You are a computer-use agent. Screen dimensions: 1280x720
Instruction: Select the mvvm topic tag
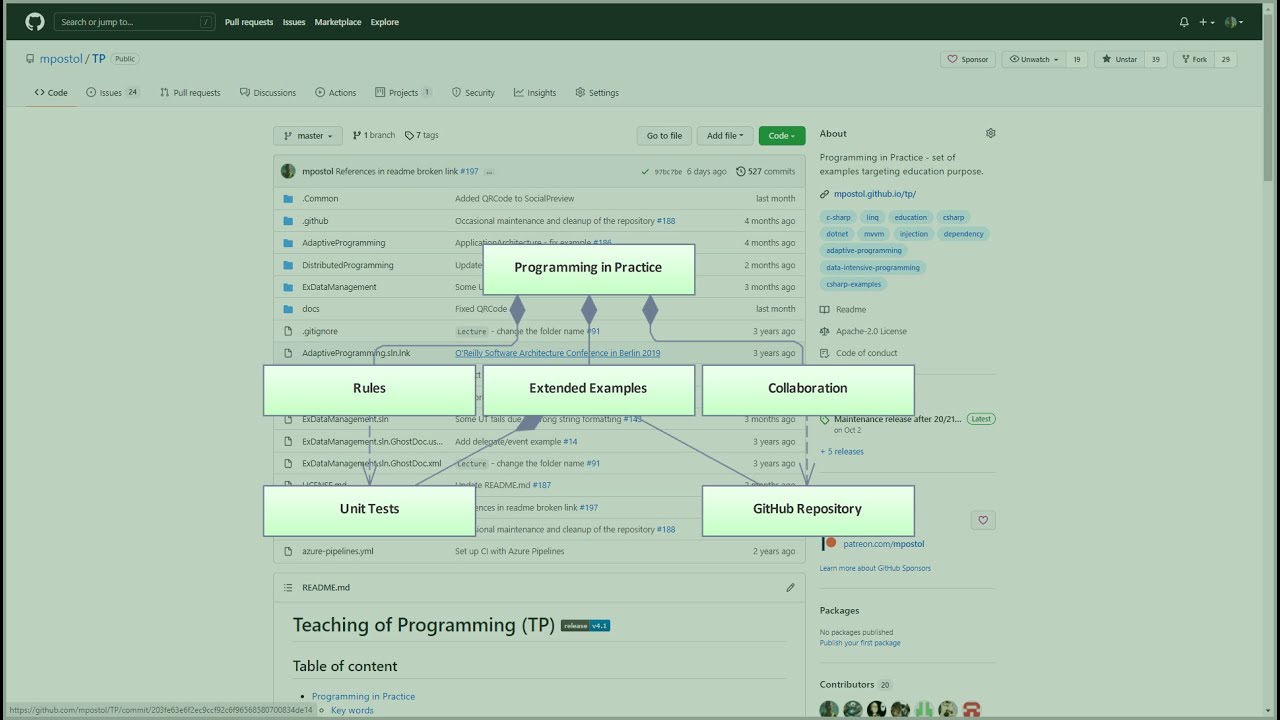874,234
